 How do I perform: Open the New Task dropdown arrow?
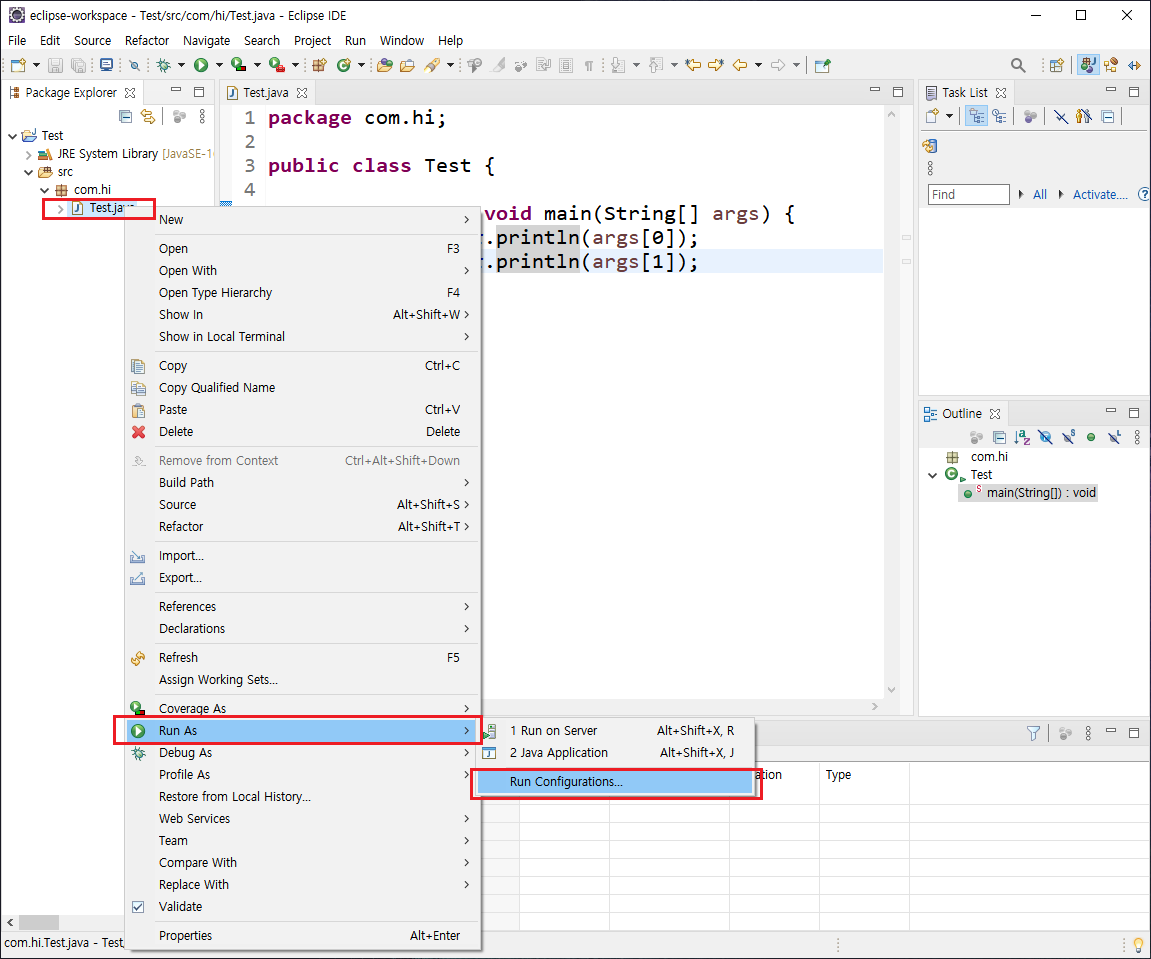(949, 116)
